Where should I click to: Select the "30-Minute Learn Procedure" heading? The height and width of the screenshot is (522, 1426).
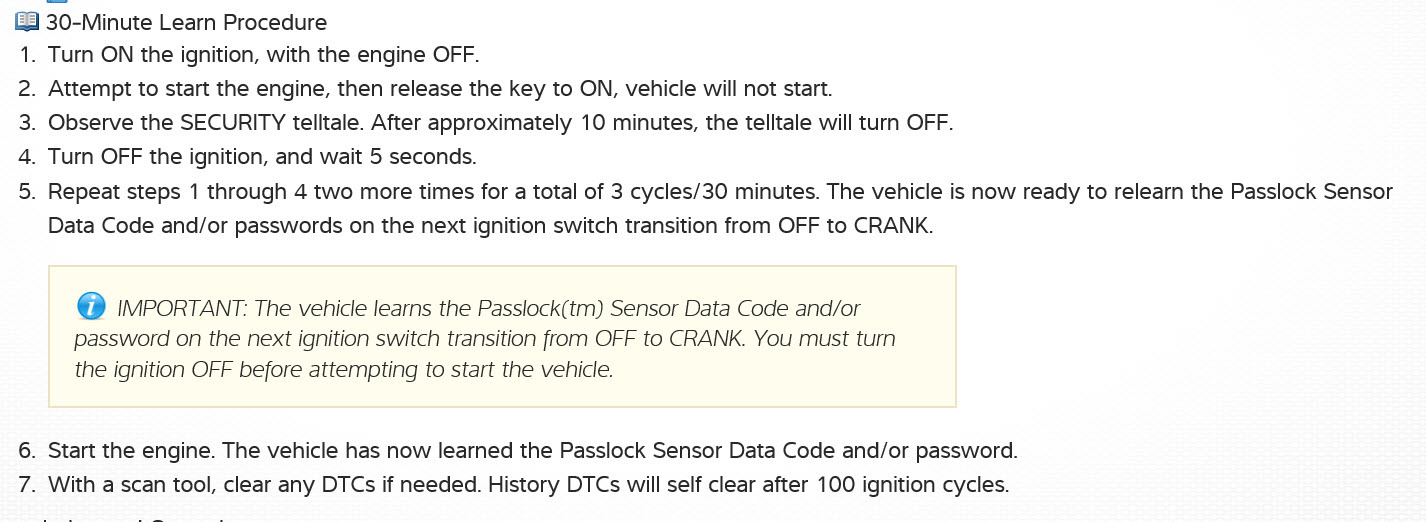pyautogui.click(x=186, y=22)
